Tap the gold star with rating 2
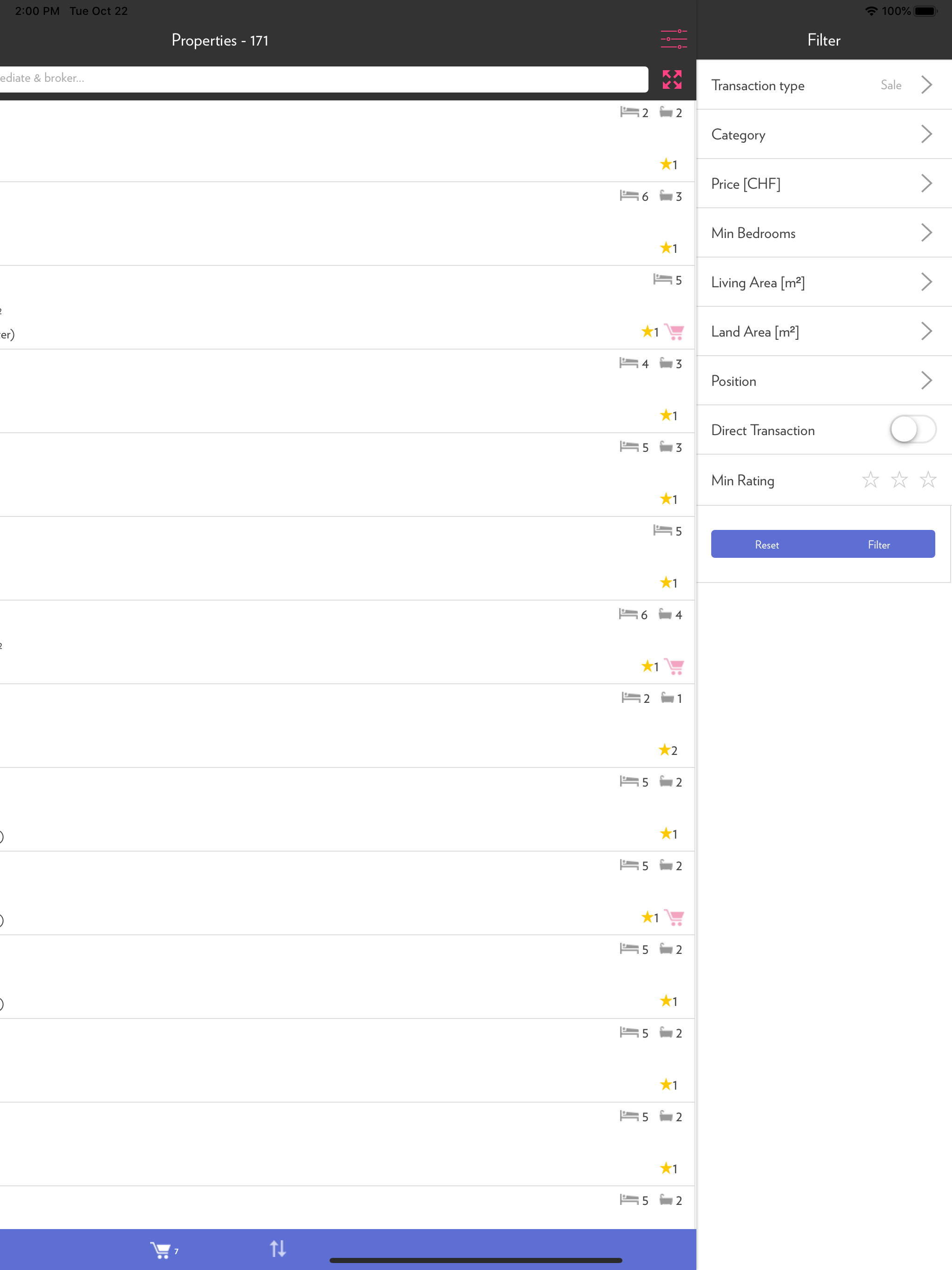The width and height of the screenshot is (952, 1270). click(664, 750)
